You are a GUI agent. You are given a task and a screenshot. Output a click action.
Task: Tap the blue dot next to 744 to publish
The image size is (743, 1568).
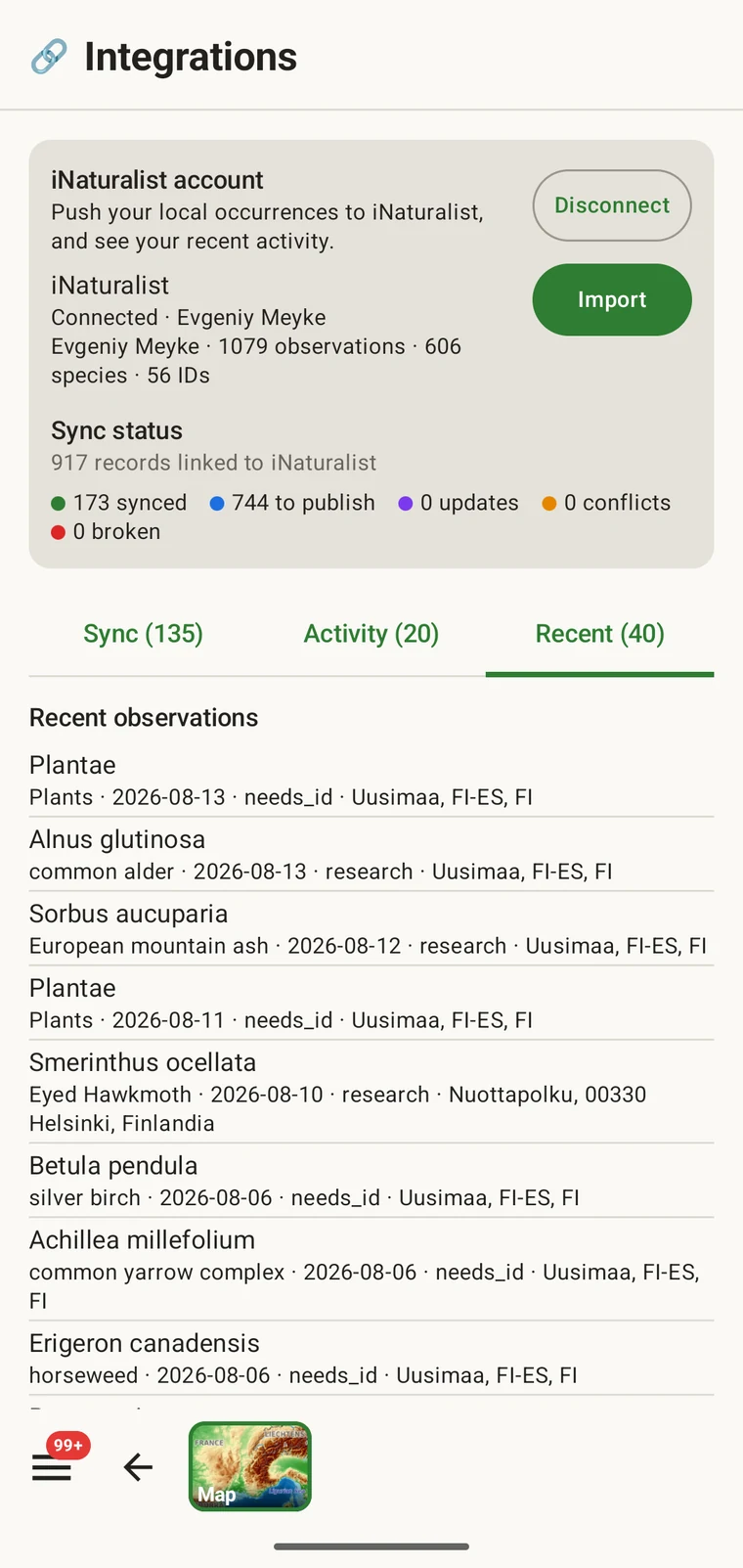tap(217, 504)
